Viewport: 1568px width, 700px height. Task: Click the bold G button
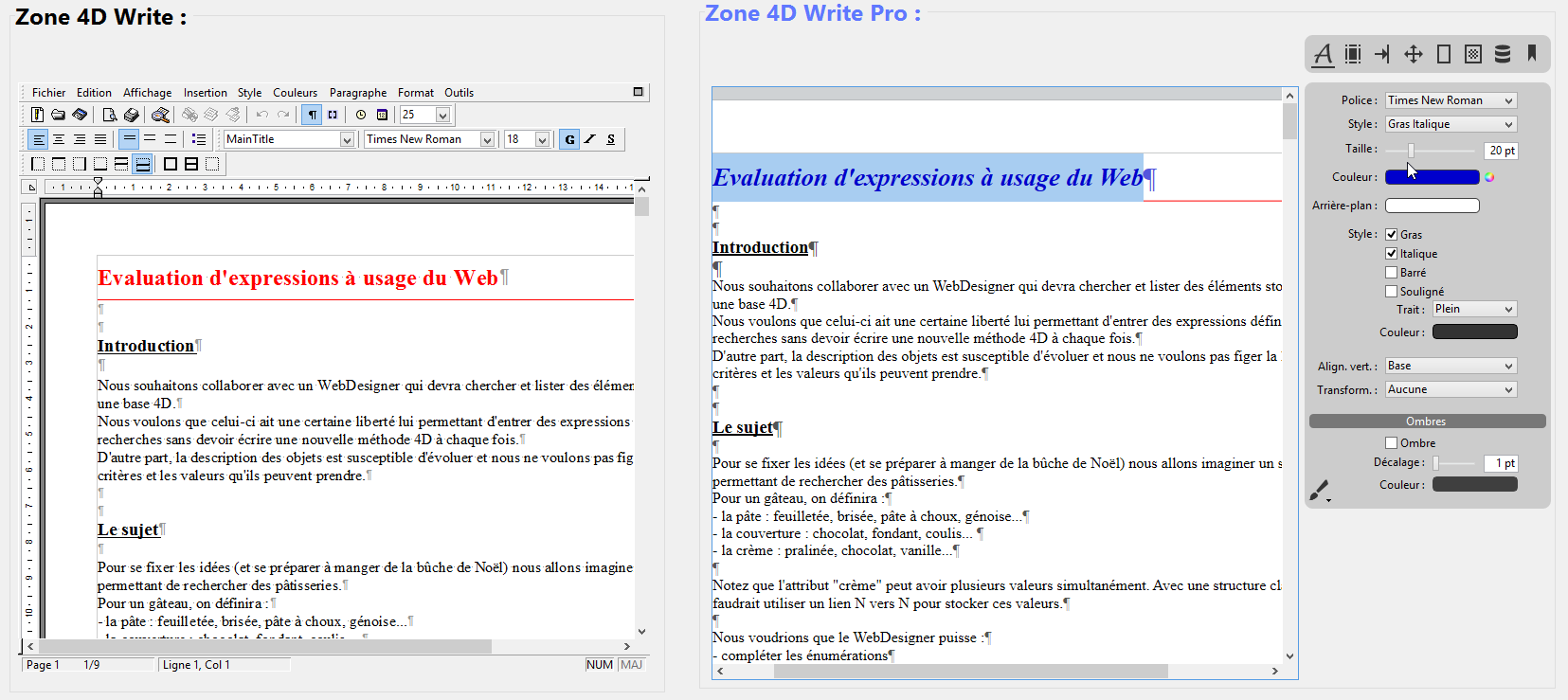tap(568, 139)
